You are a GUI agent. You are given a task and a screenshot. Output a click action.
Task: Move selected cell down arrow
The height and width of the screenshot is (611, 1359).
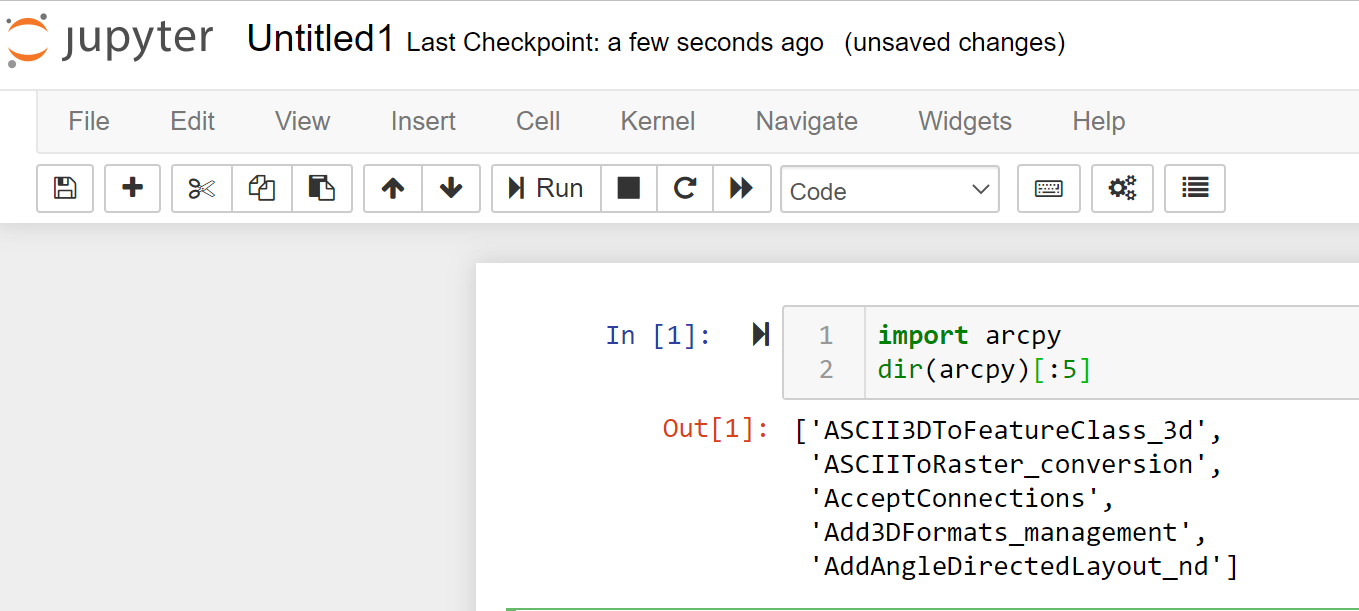(x=451, y=188)
